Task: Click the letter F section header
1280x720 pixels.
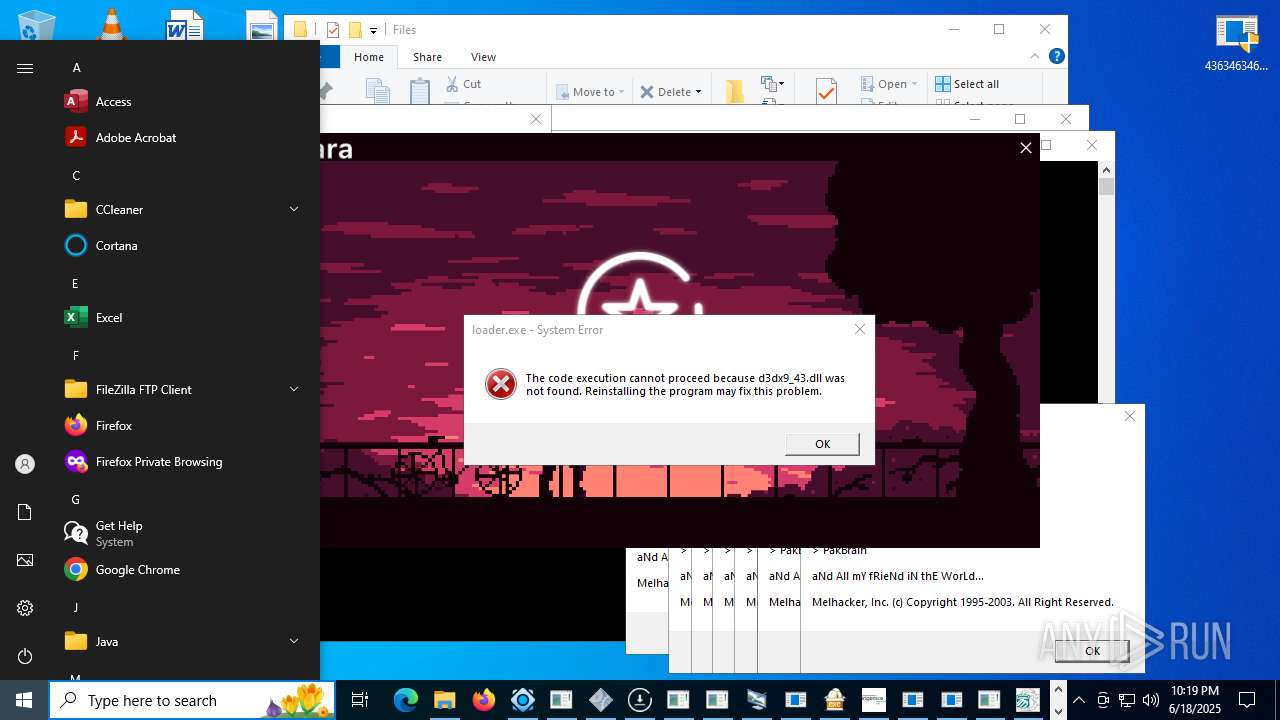Action: 76,356
